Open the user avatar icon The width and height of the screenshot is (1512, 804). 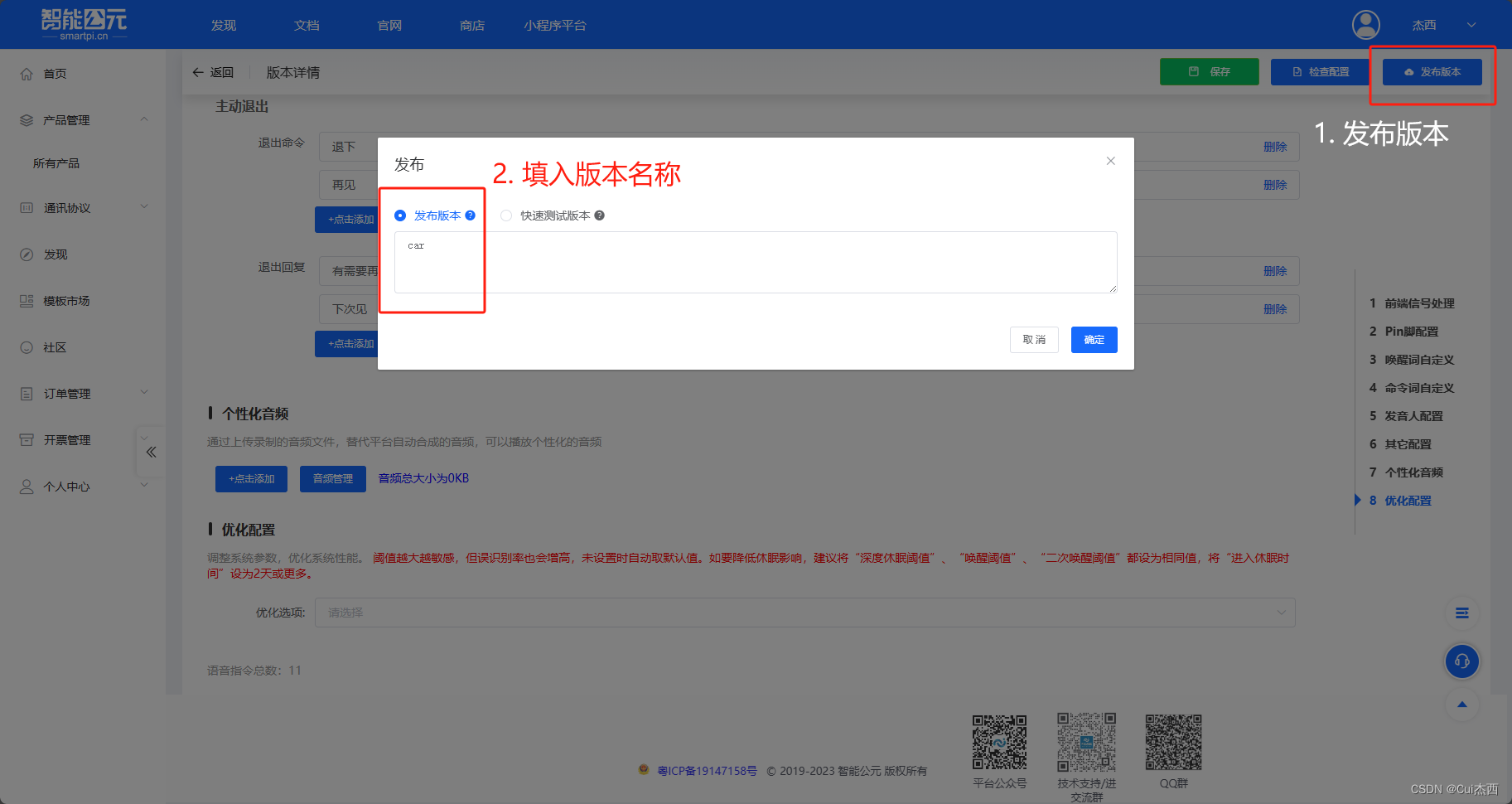[1366, 25]
